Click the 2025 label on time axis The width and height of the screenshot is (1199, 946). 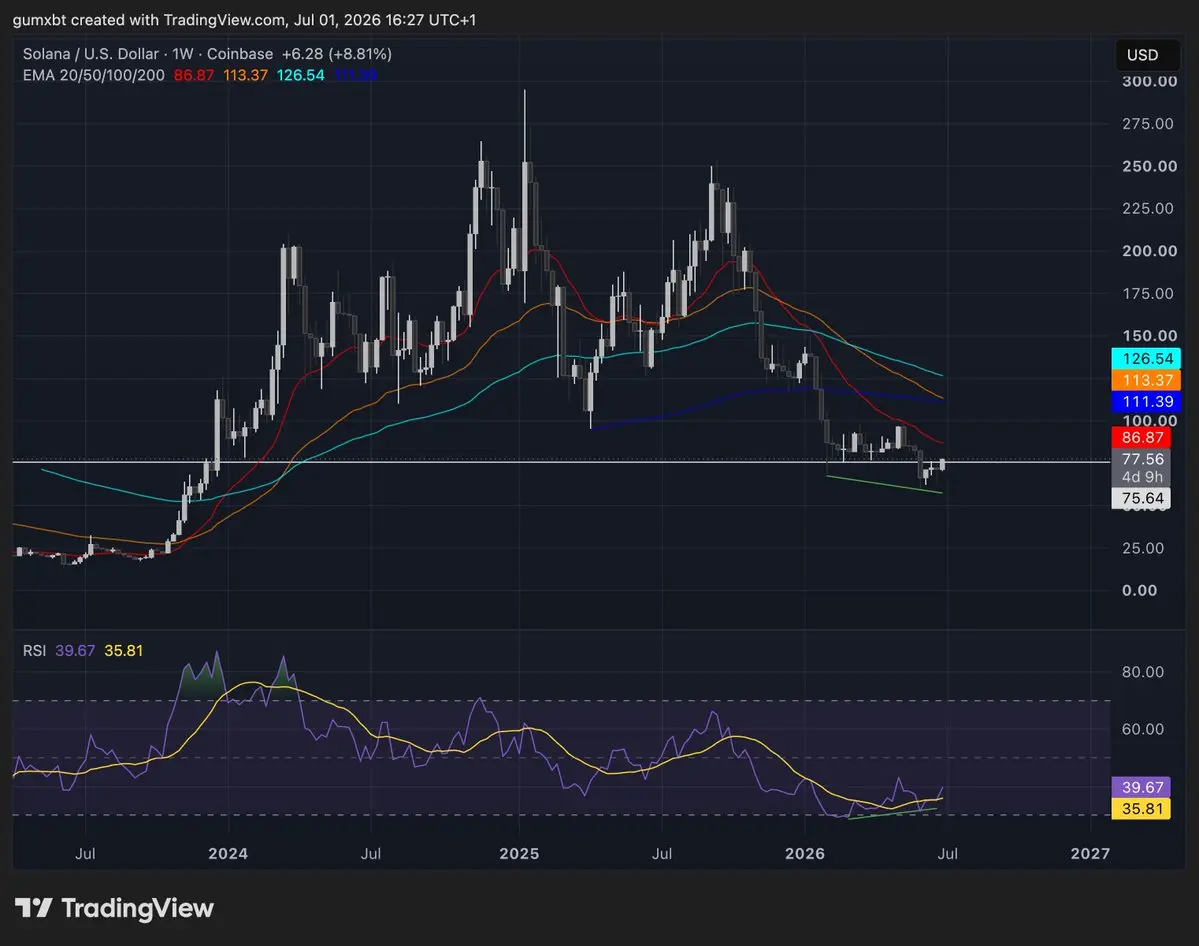(x=519, y=853)
